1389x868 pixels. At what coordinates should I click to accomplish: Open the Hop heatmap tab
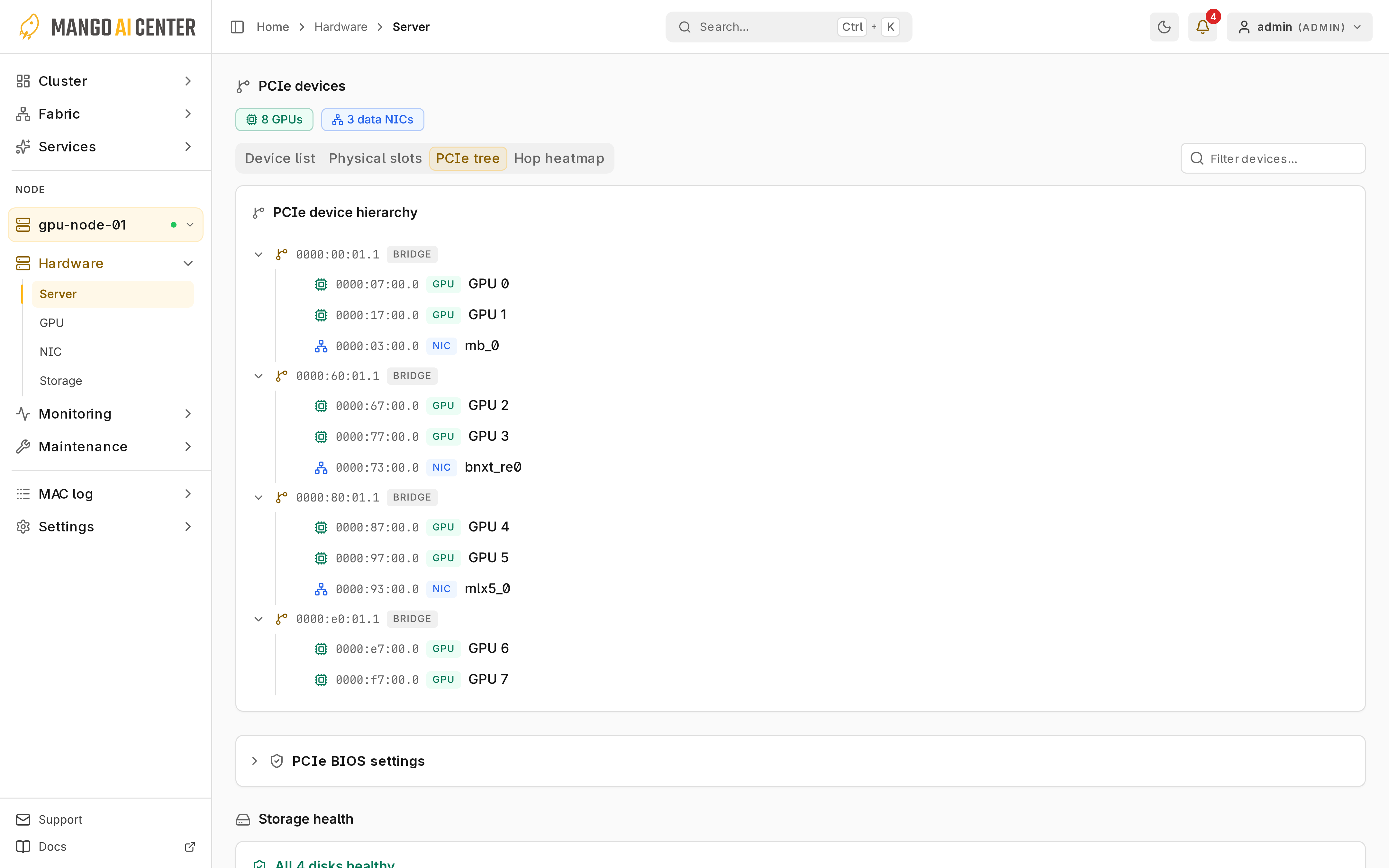(559, 158)
